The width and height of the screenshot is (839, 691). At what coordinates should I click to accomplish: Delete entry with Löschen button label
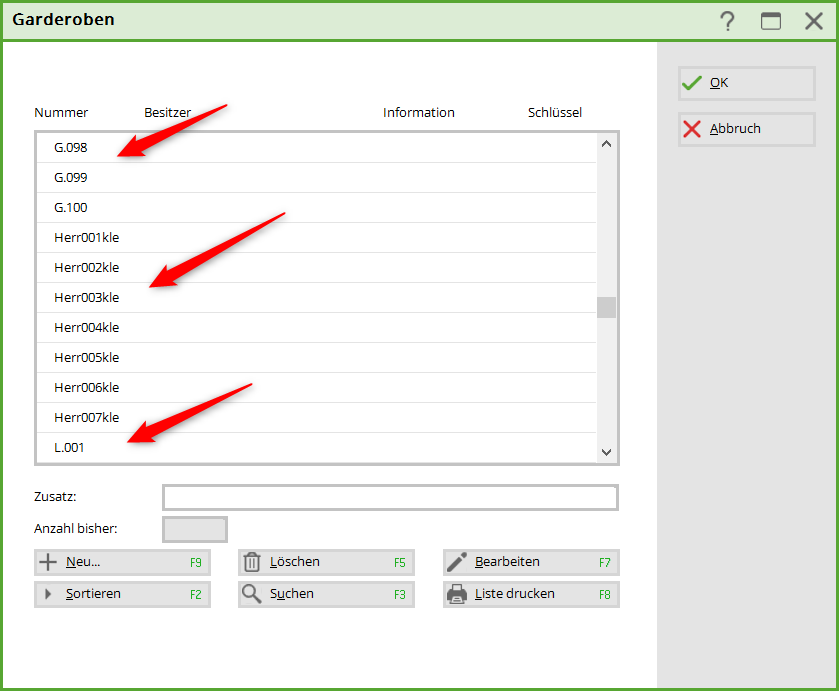coord(294,562)
